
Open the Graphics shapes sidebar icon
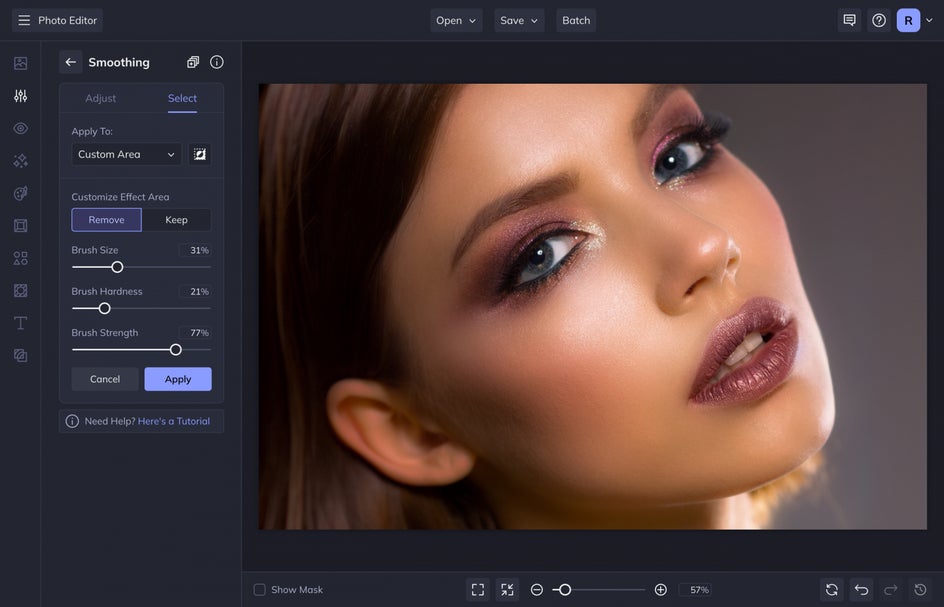pyautogui.click(x=20, y=258)
